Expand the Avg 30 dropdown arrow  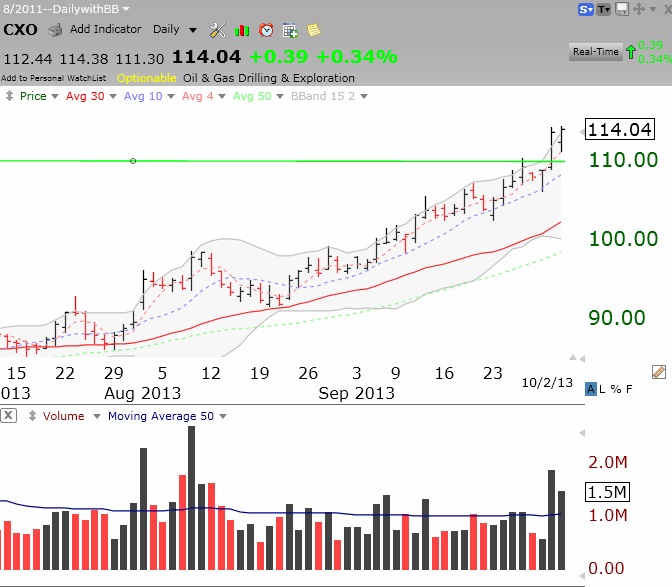[x=113, y=96]
